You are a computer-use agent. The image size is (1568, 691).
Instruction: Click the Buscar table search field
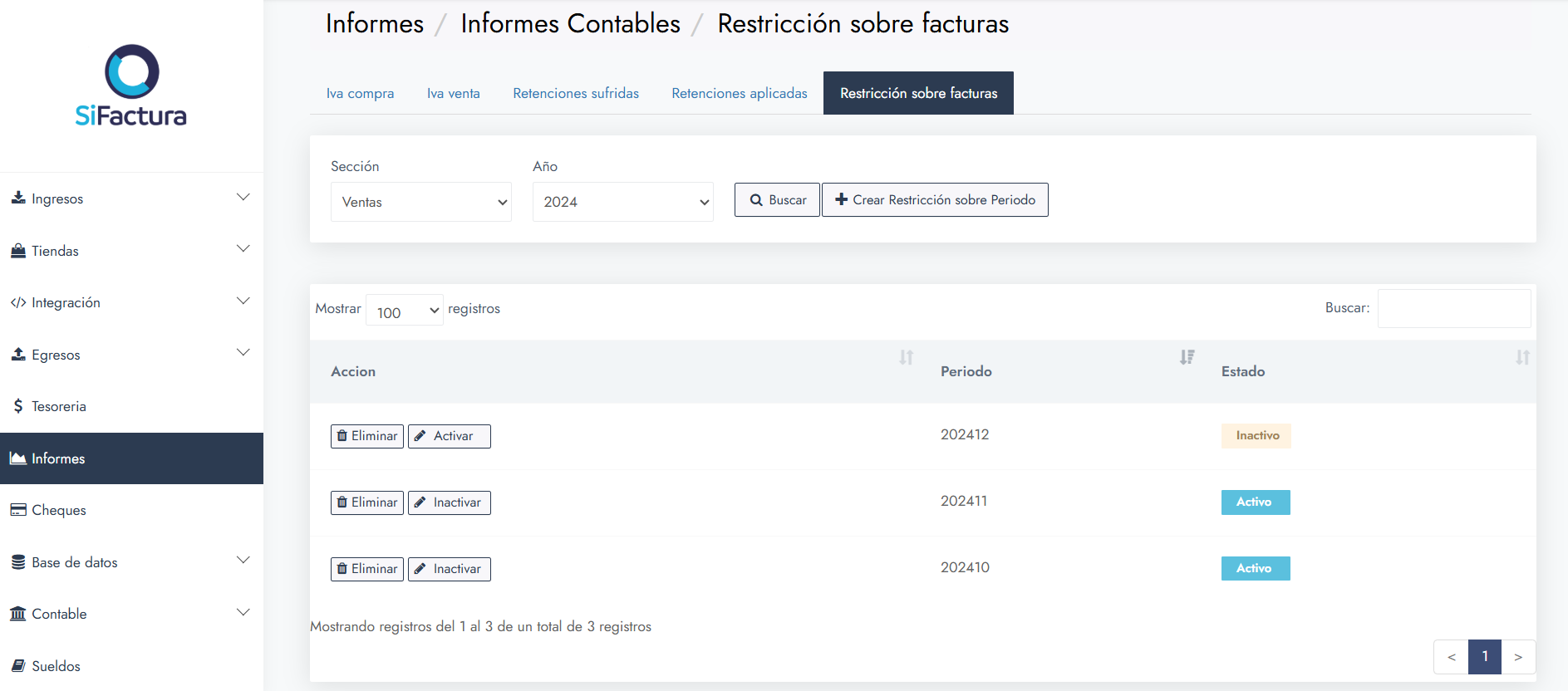1453,308
